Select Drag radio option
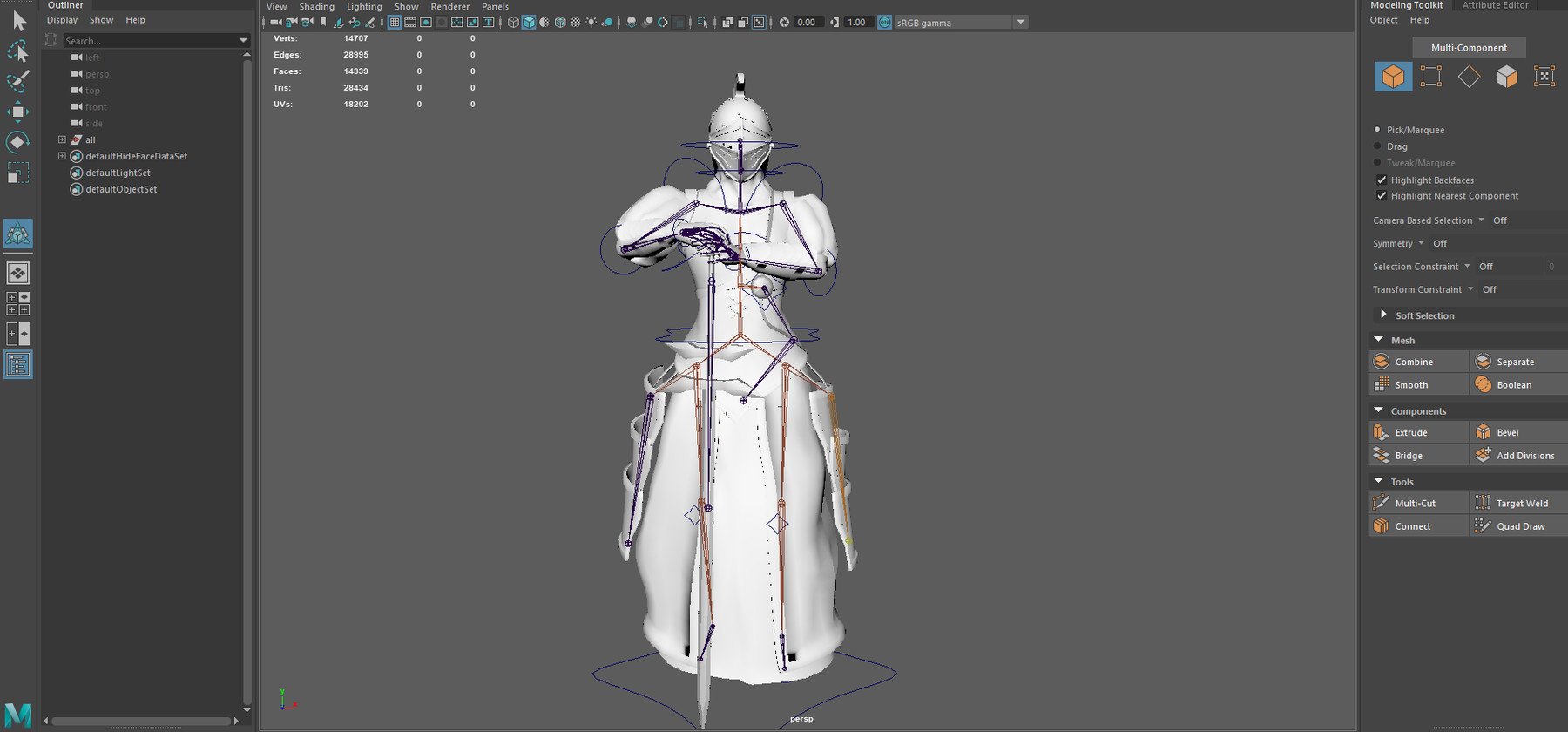 click(1377, 146)
